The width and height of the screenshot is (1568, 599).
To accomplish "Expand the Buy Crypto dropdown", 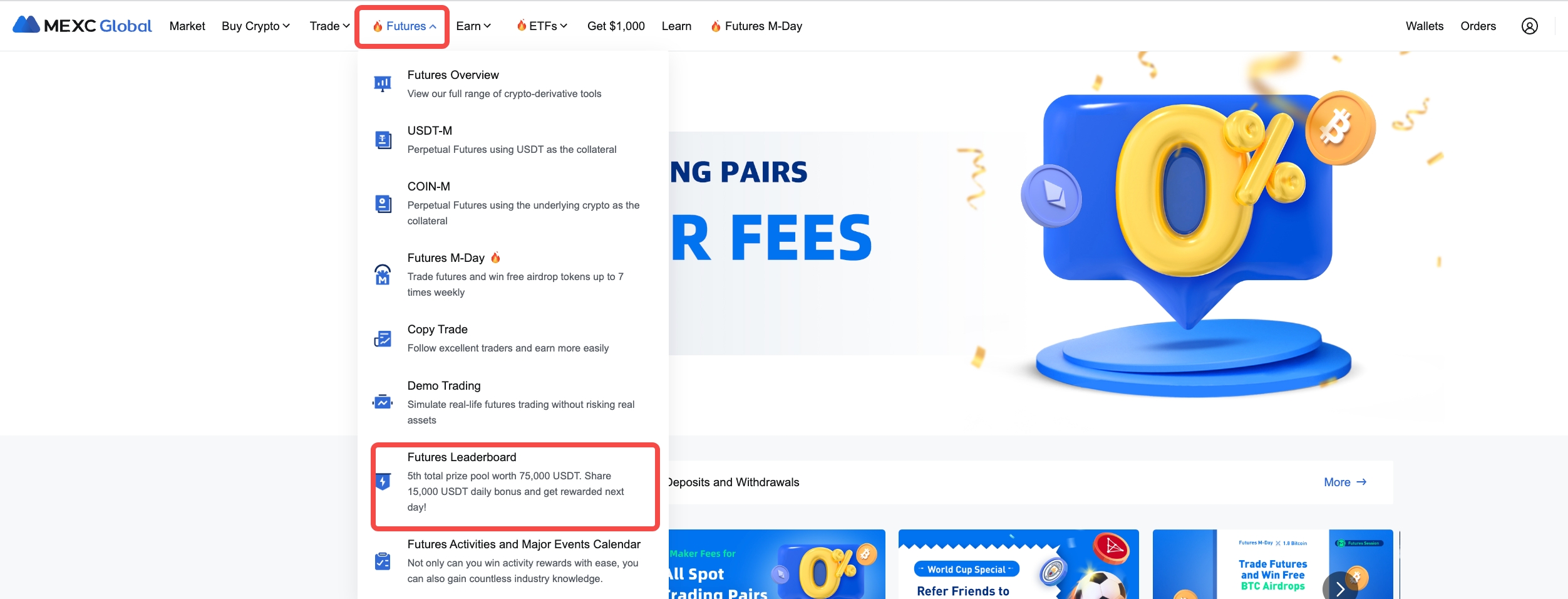I will (255, 26).
